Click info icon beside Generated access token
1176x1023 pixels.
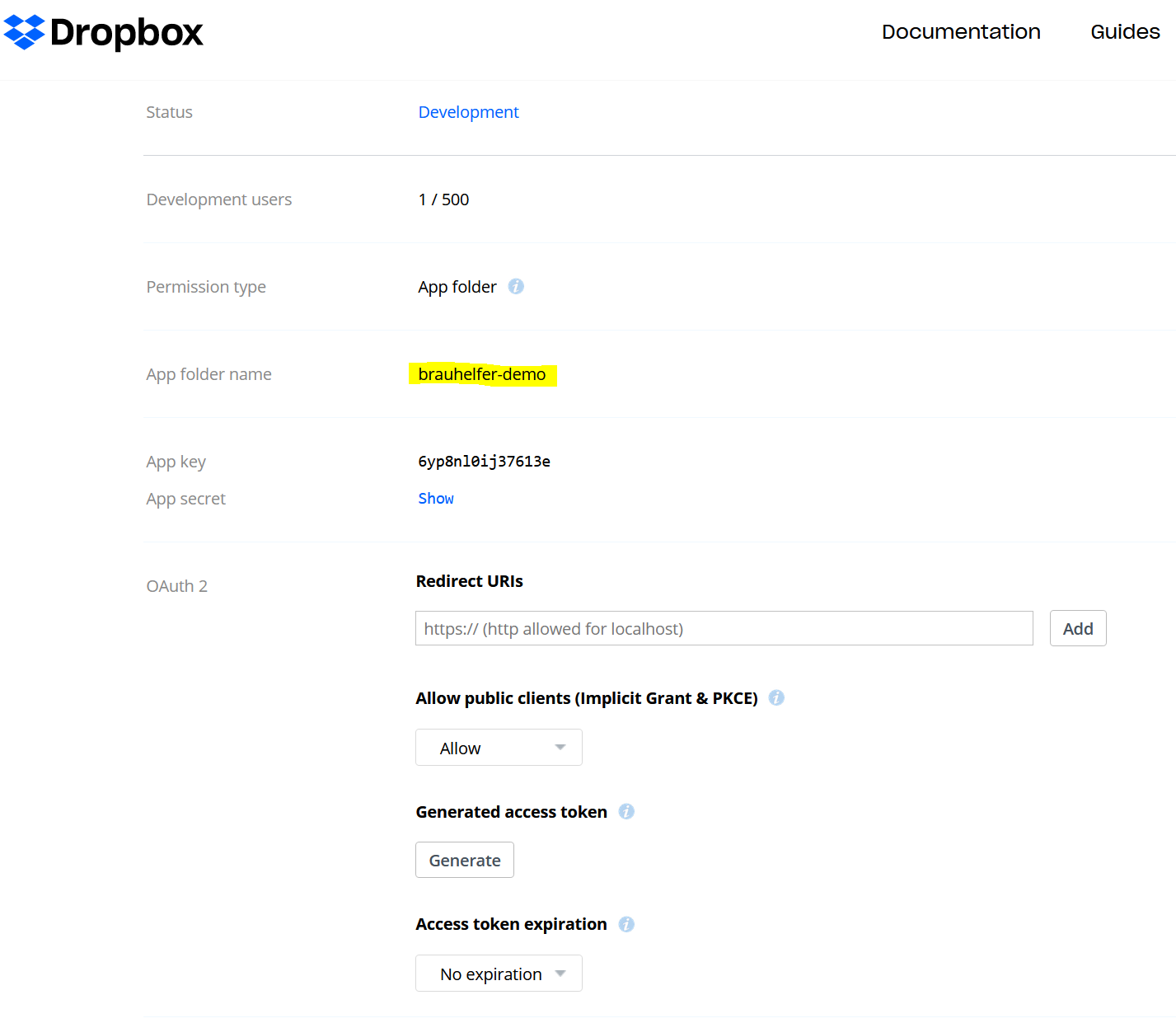(626, 811)
